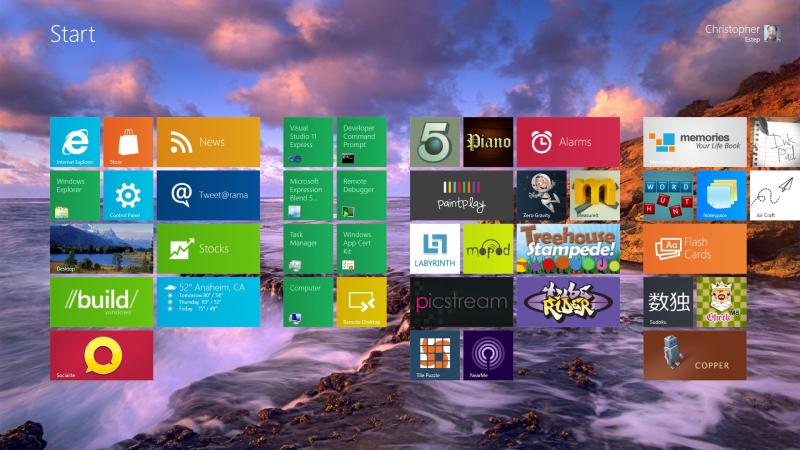Open the Anaheim, CA weather tile
Screen dimensions: 800x450
(x=208, y=302)
